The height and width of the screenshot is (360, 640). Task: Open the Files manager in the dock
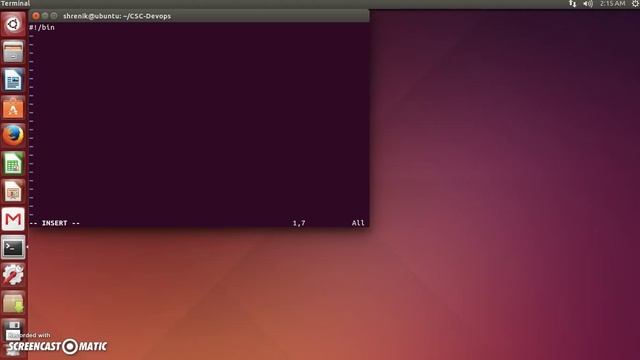point(13,52)
